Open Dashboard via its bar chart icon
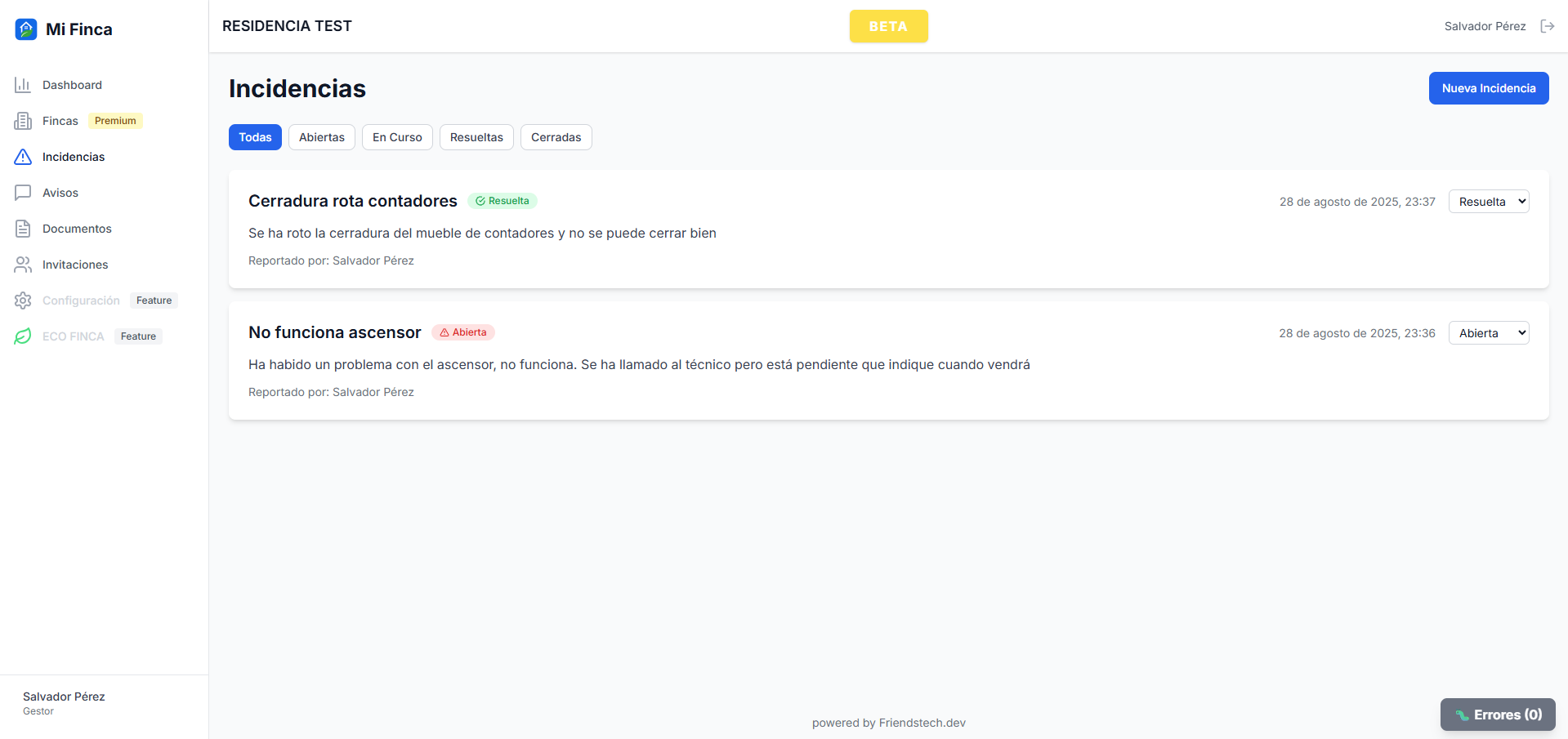This screenshot has height=739, width=1568. [23, 85]
